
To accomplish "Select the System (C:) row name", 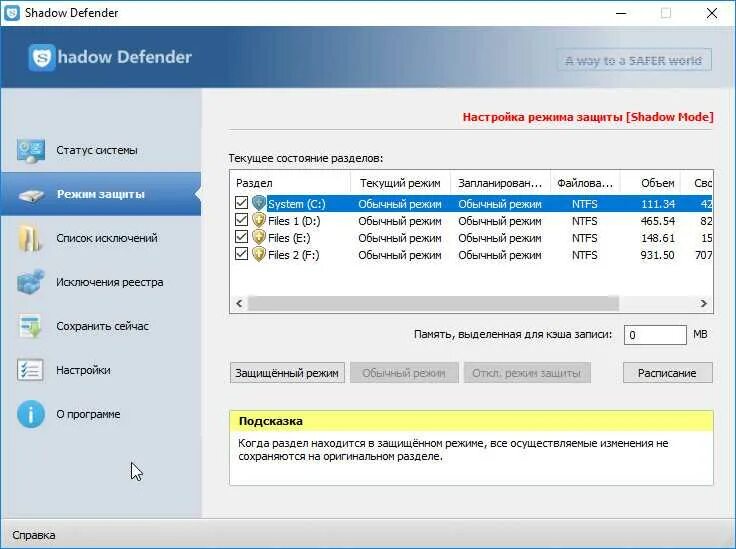I will coord(297,204).
